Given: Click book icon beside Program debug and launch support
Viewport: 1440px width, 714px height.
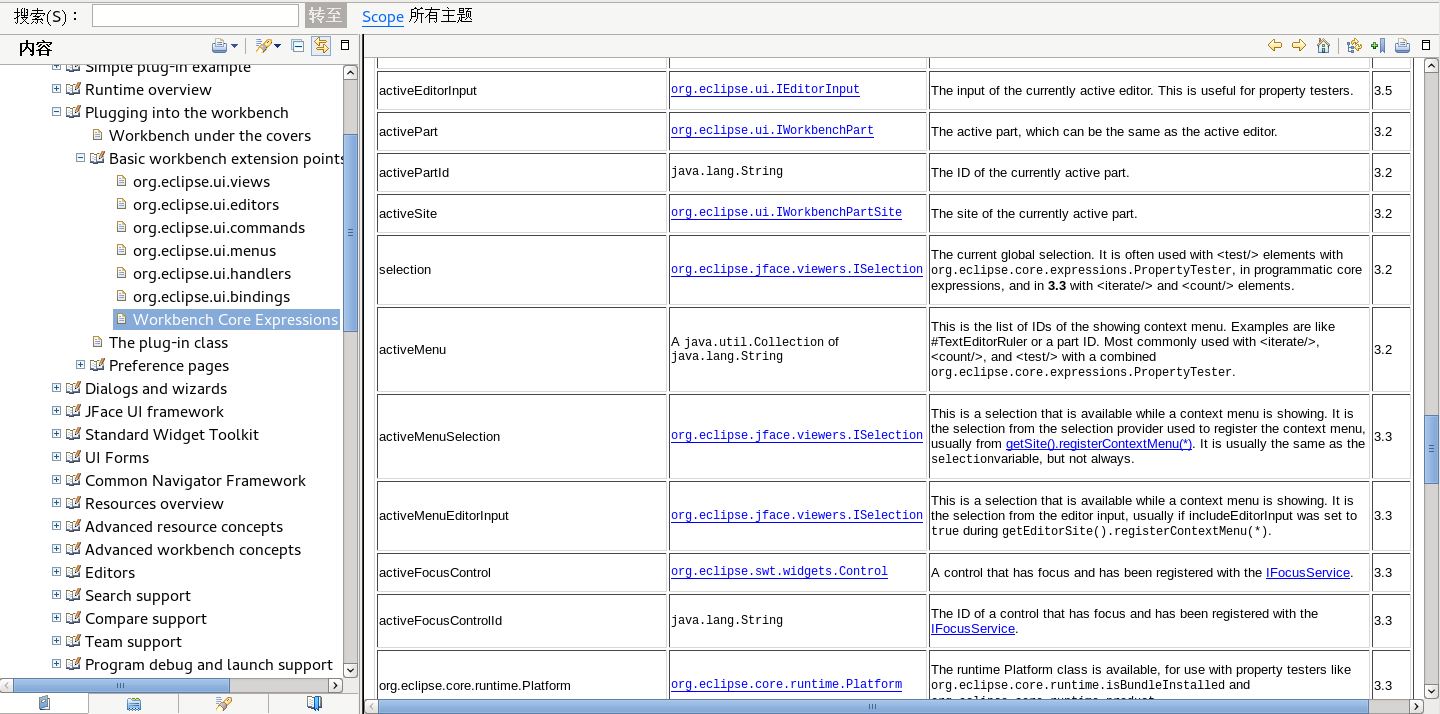Looking at the screenshot, I should tap(73, 664).
